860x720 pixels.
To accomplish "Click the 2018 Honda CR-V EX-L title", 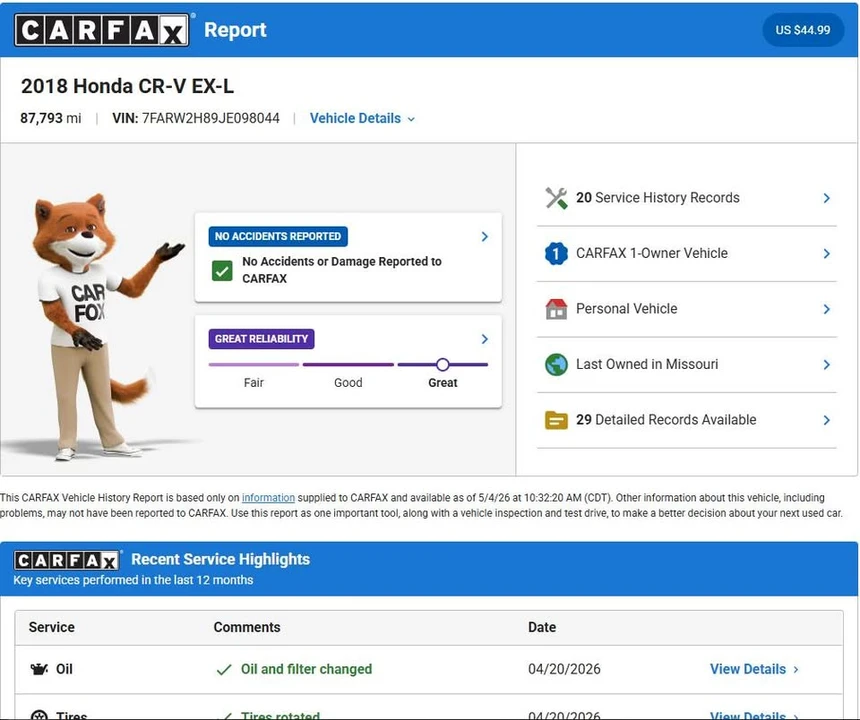I will (x=127, y=86).
